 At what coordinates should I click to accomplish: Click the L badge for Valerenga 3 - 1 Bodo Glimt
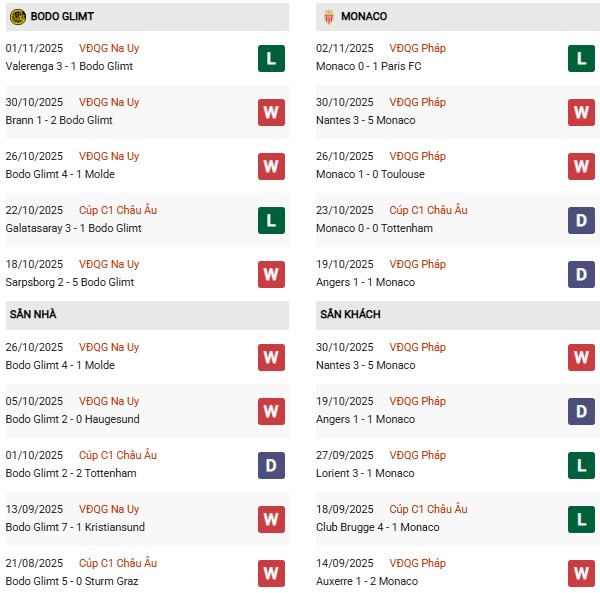[270, 58]
